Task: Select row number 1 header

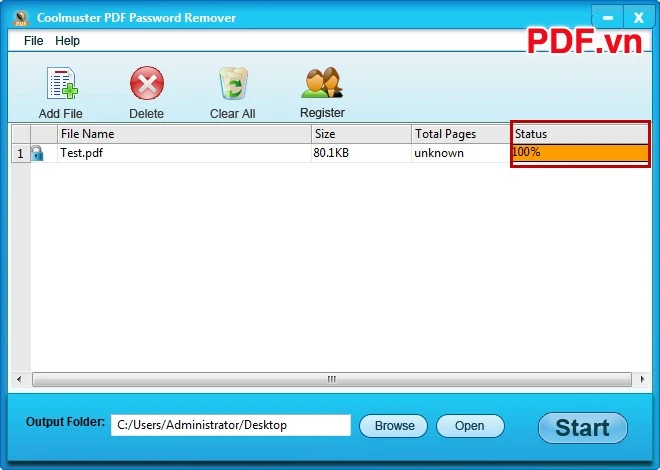Action: (20, 153)
